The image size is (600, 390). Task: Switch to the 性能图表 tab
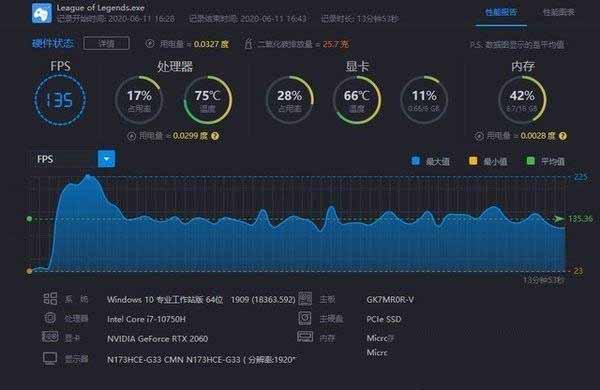click(559, 12)
